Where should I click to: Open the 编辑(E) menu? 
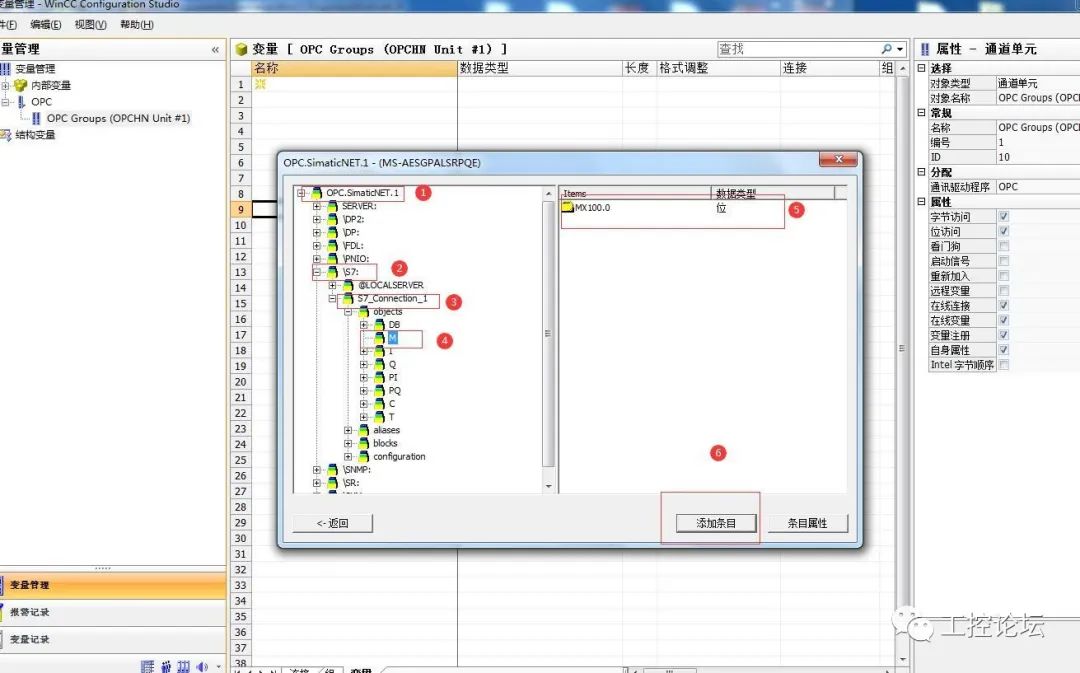coord(45,25)
